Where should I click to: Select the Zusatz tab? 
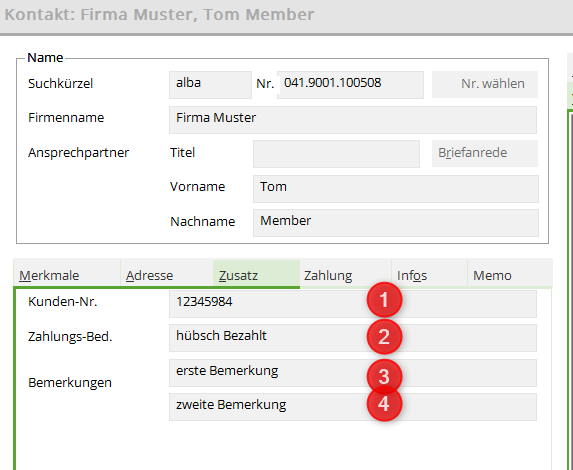(x=256, y=275)
